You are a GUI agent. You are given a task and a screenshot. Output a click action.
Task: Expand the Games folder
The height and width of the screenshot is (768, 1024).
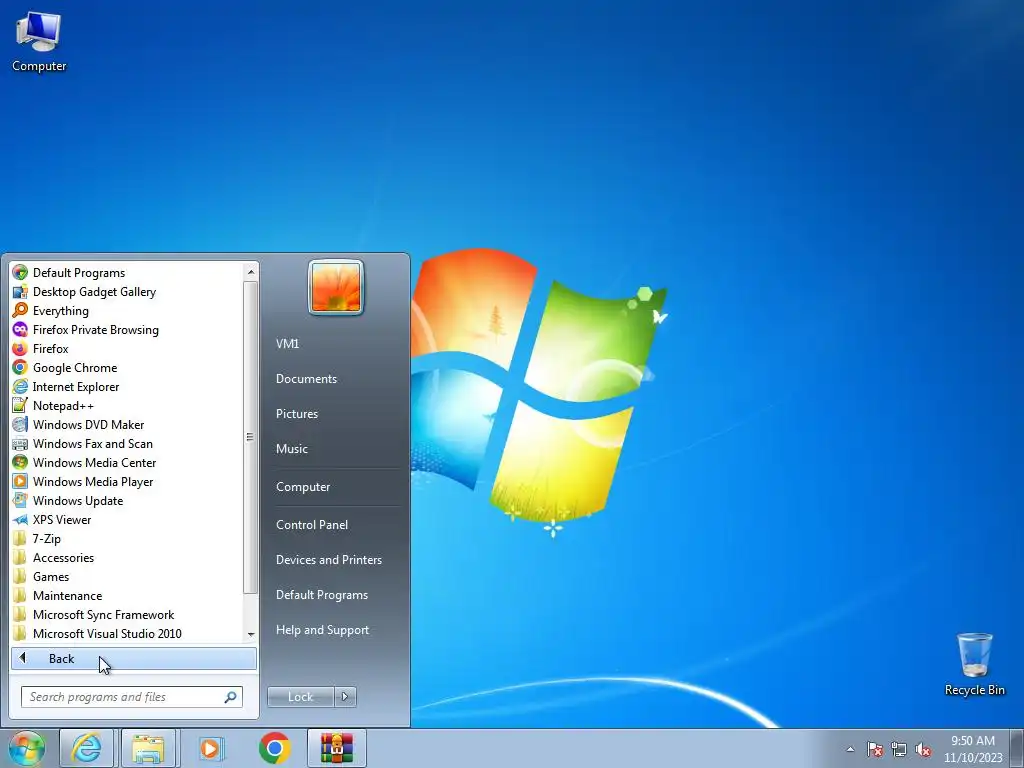[x=50, y=576]
